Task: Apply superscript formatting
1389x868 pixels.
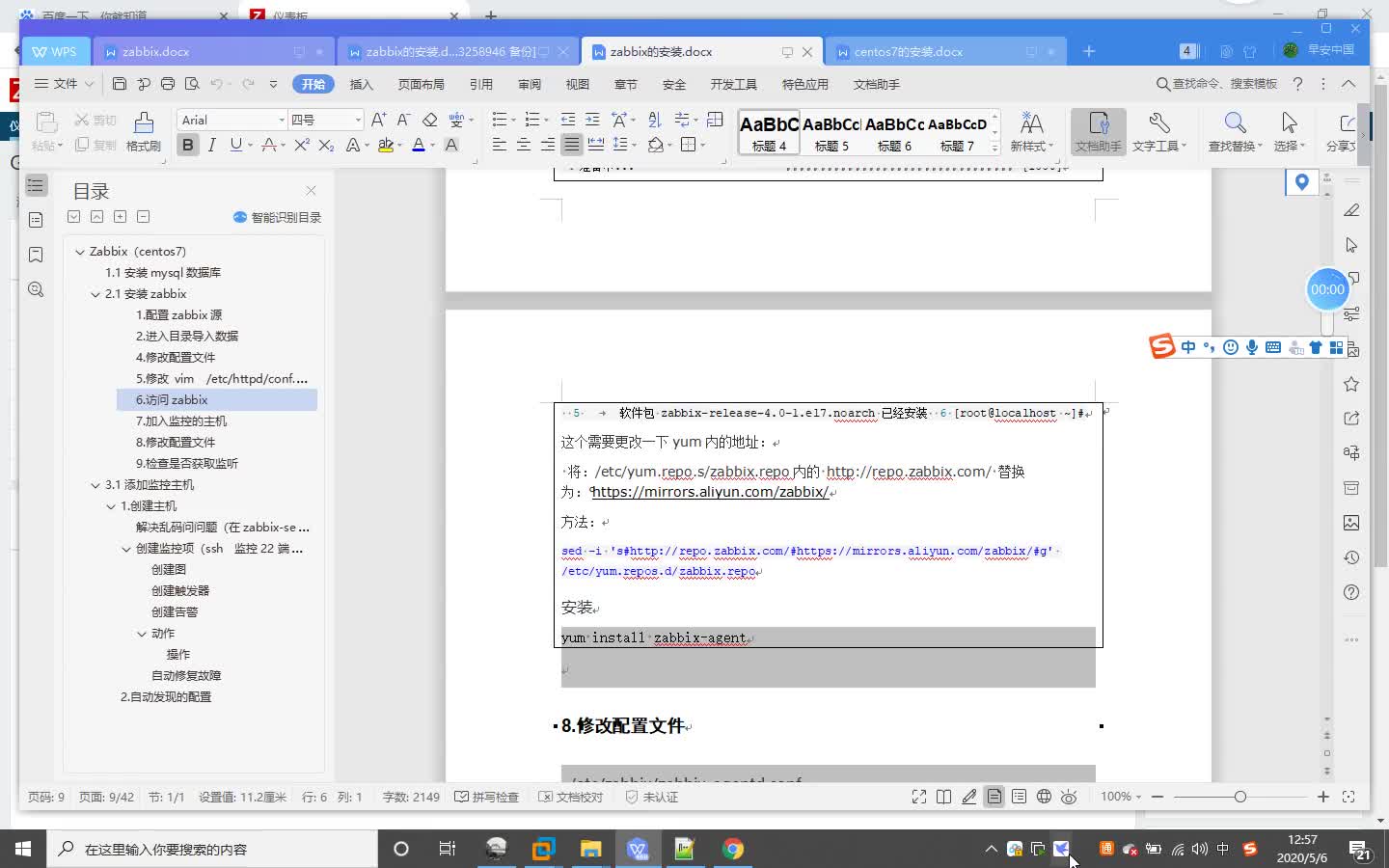Action: [x=302, y=145]
